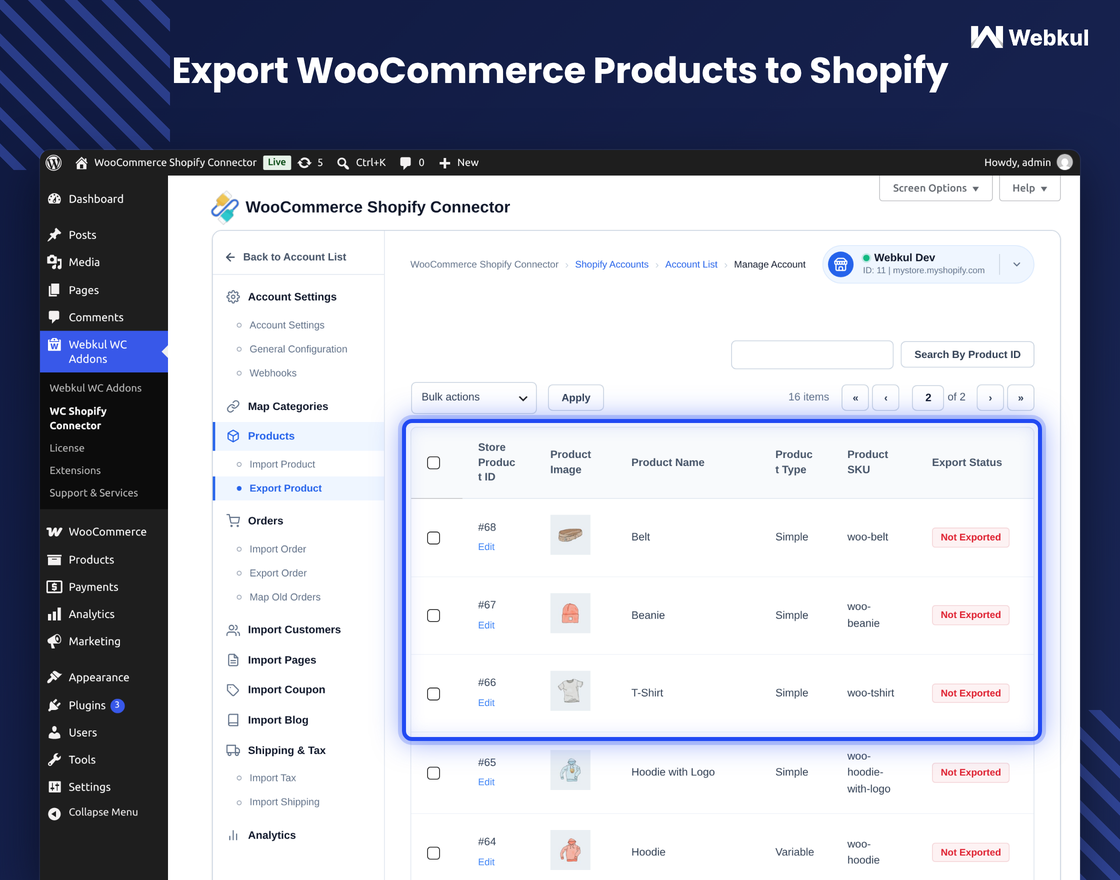The image size is (1120, 880).
Task: Click the Payments dollar icon
Action: click(x=54, y=587)
